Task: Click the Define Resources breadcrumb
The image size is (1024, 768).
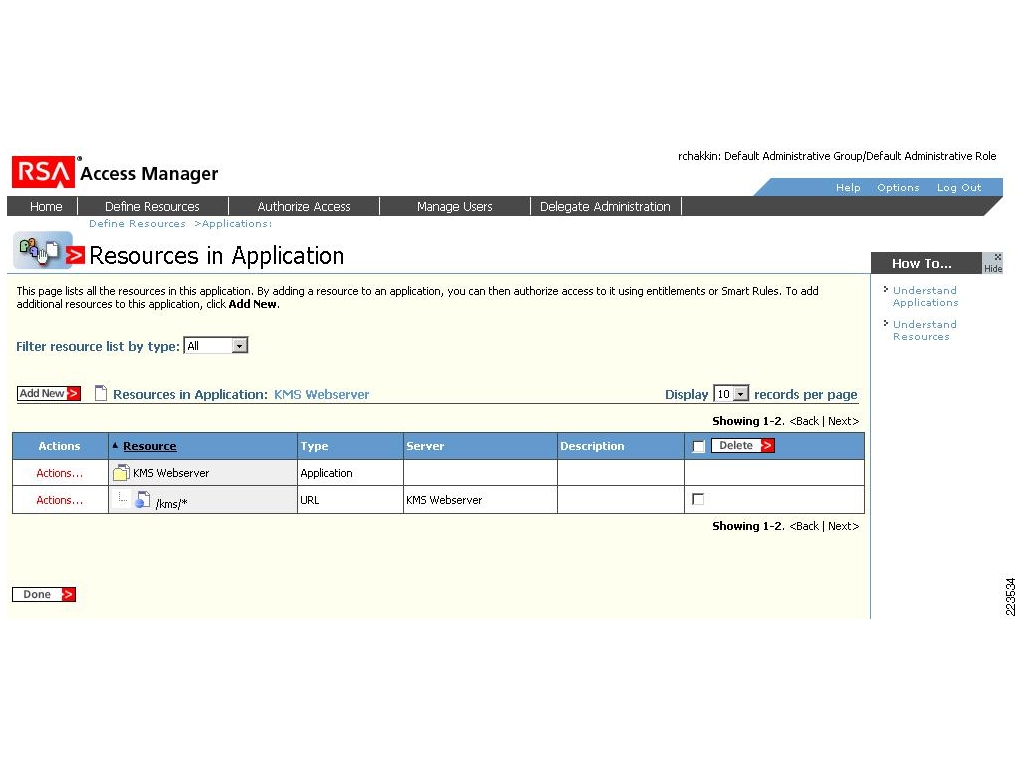Action: (x=137, y=223)
